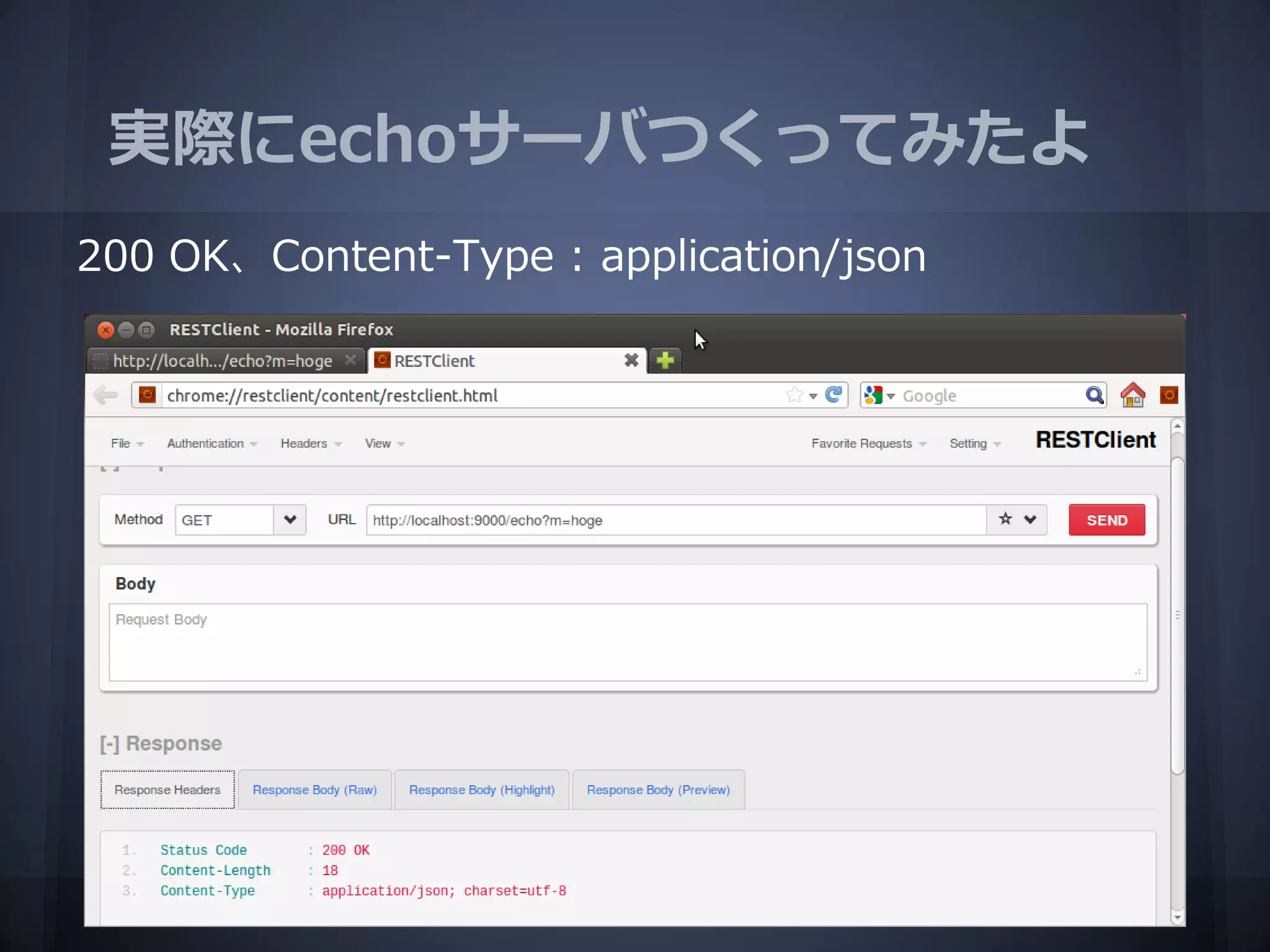Select 'Content-Length' header name
Image resolution: width=1270 pixels, height=952 pixels.
(x=215, y=871)
